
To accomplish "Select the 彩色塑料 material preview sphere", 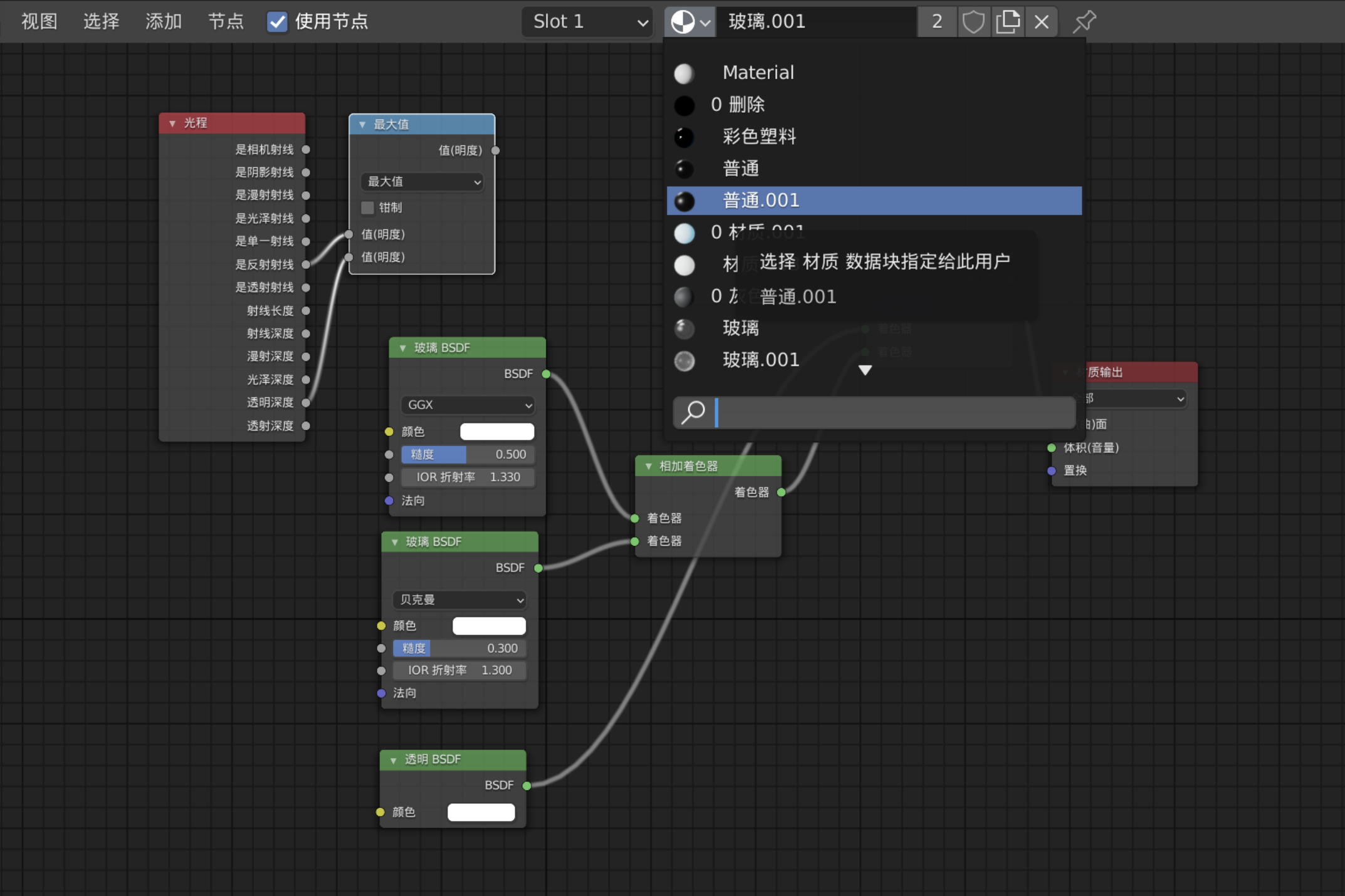I will click(684, 137).
